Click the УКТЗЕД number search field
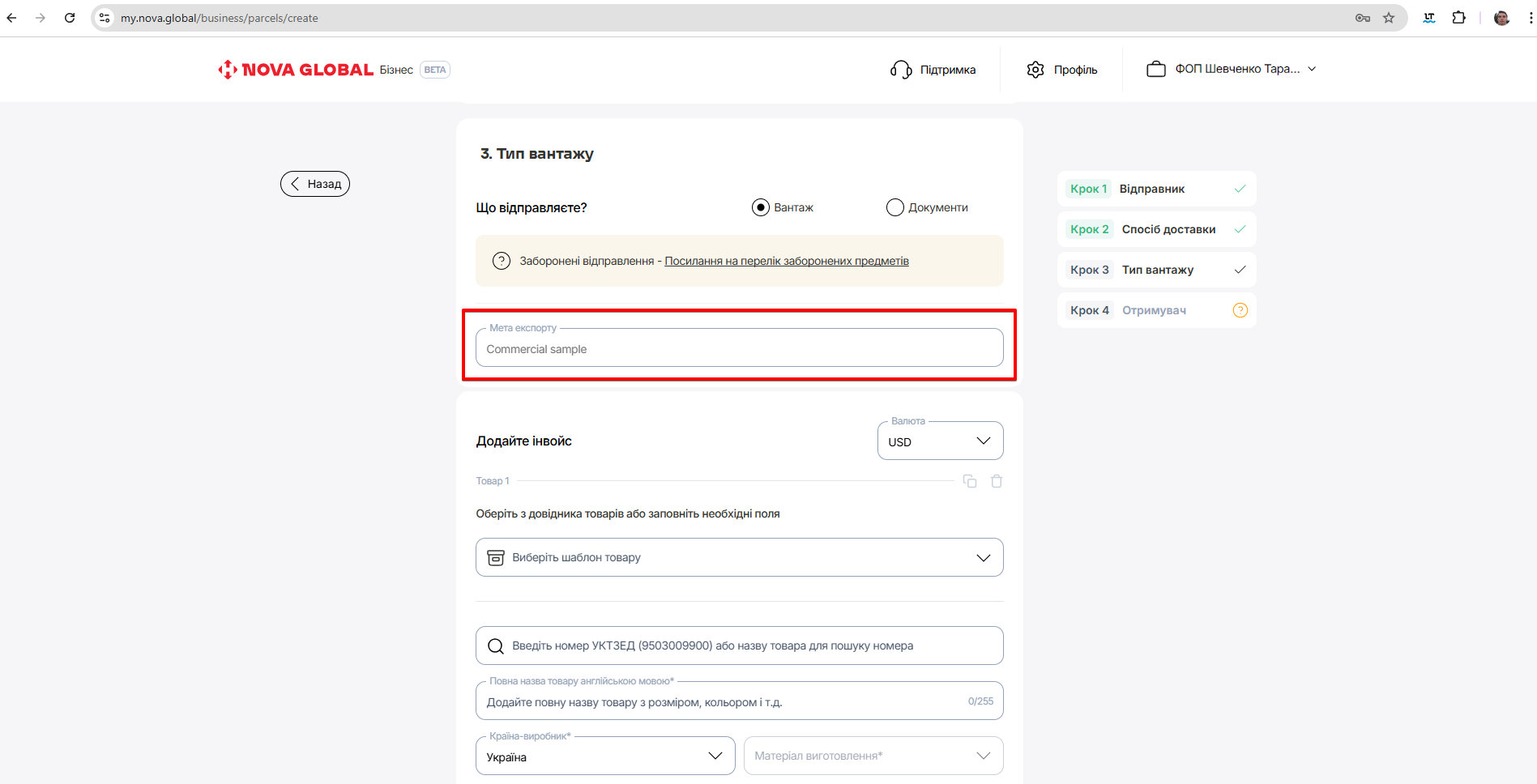The width and height of the screenshot is (1537, 784). (x=739, y=646)
